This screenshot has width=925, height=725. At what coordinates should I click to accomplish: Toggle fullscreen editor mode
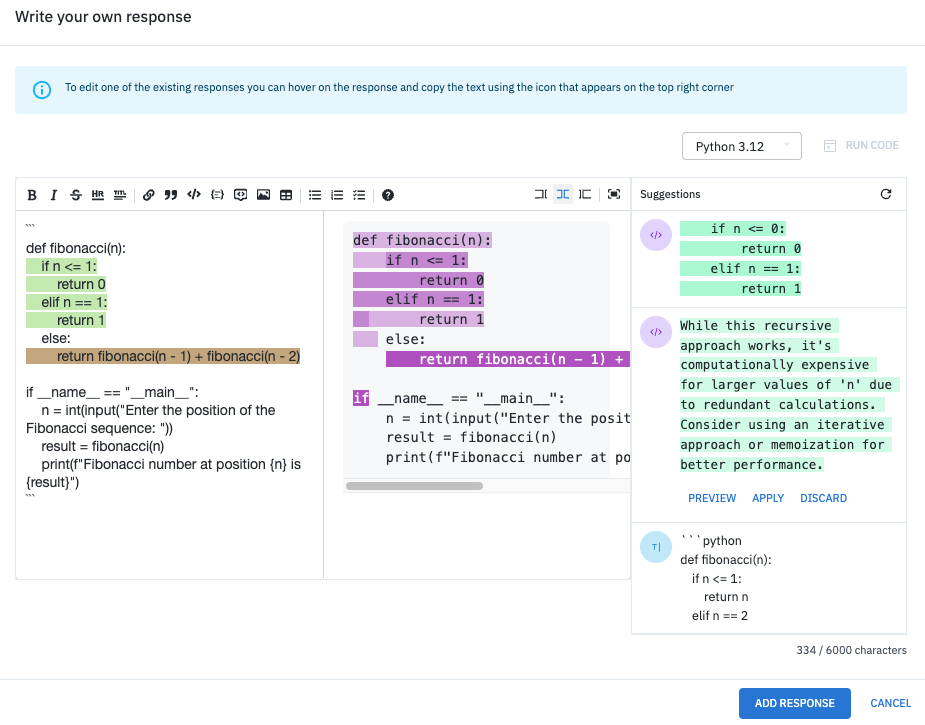[614, 194]
